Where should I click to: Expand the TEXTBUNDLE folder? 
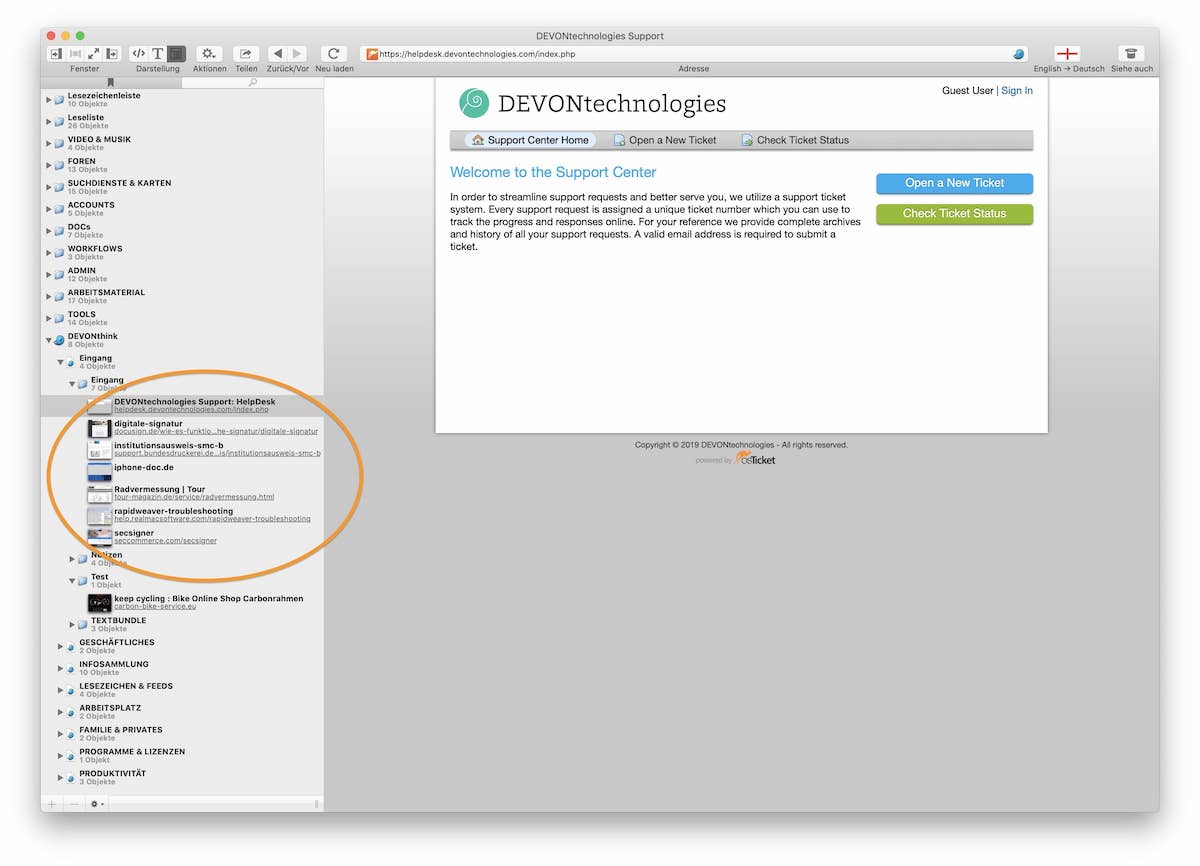[72, 624]
